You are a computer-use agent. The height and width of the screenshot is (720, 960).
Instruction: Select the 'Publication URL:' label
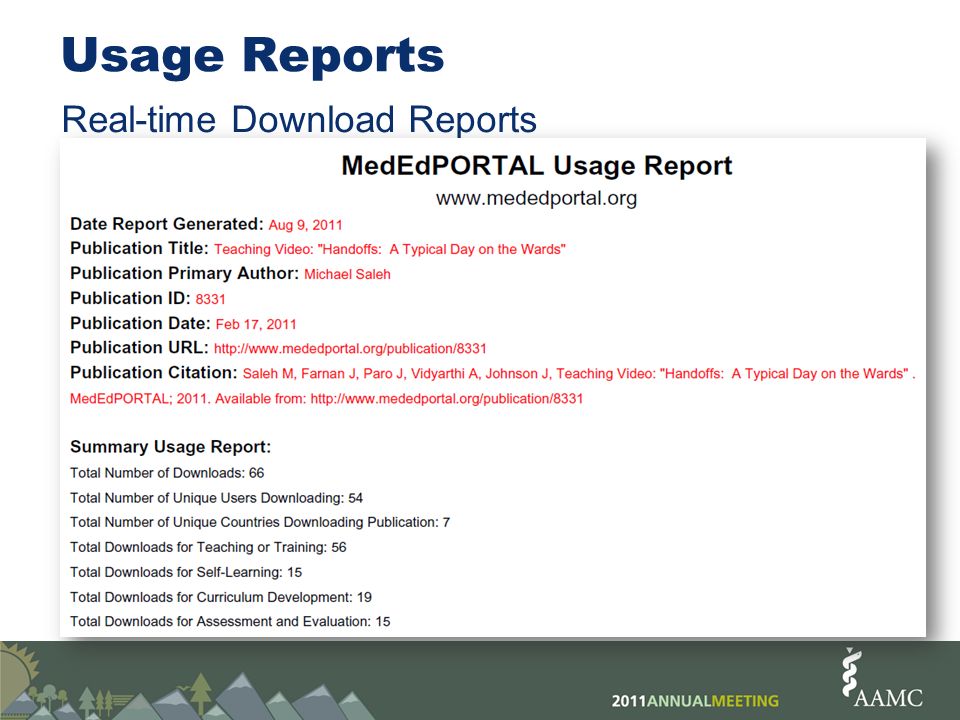140,348
